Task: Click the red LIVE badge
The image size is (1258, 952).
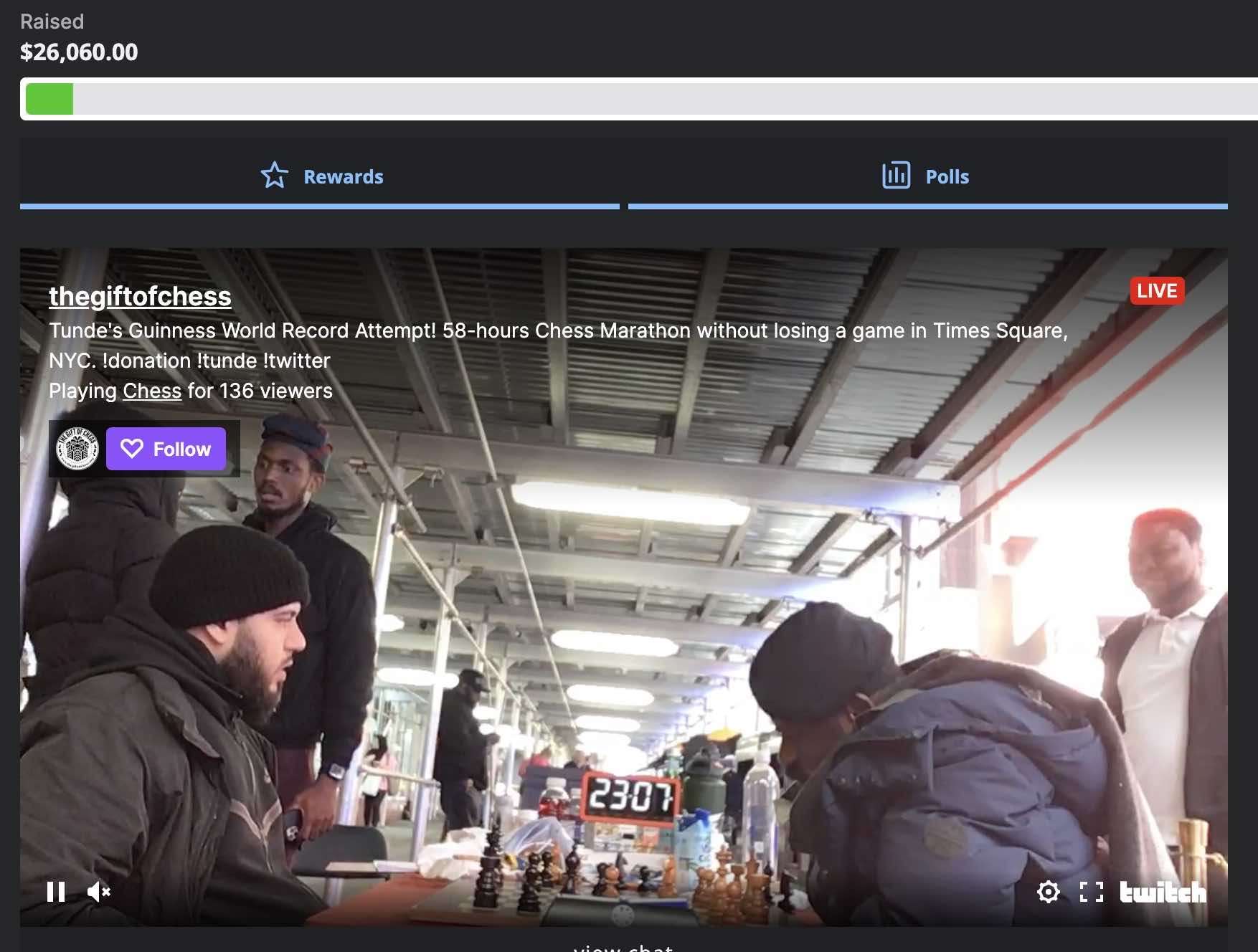Action: pyautogui.click(x=1157, y=291)
